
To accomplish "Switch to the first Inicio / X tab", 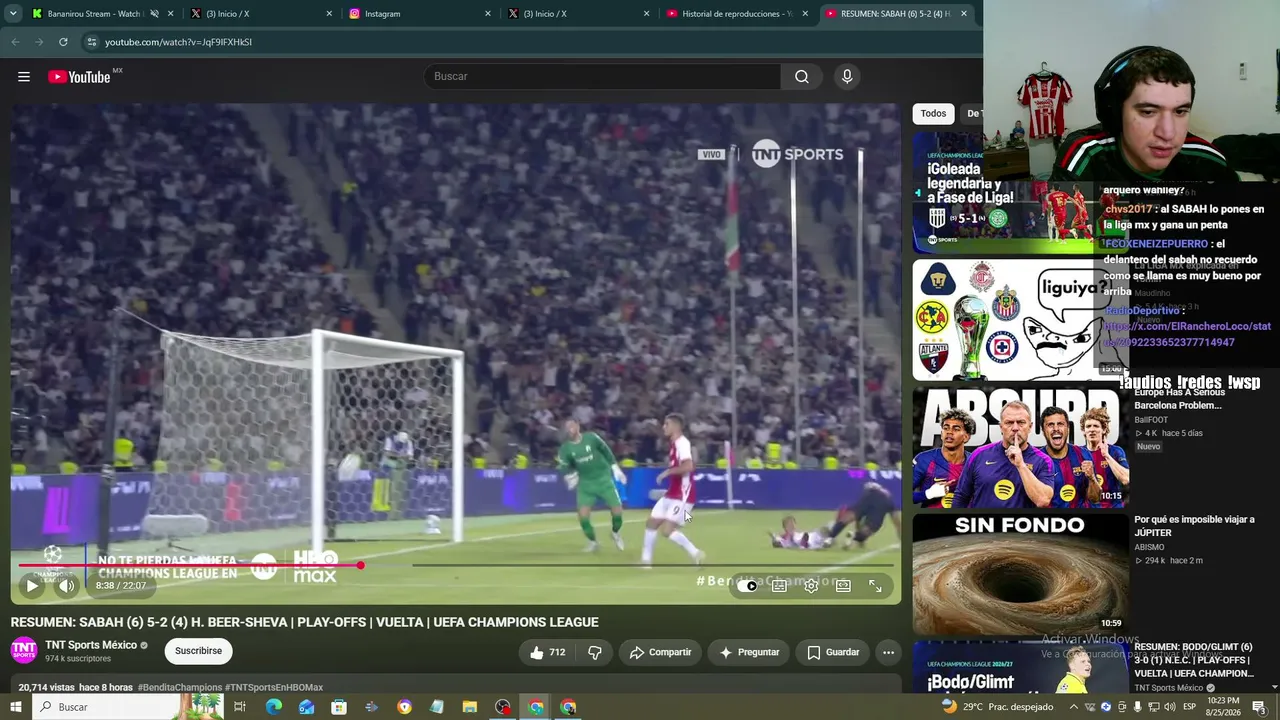I will pos(260,14).
